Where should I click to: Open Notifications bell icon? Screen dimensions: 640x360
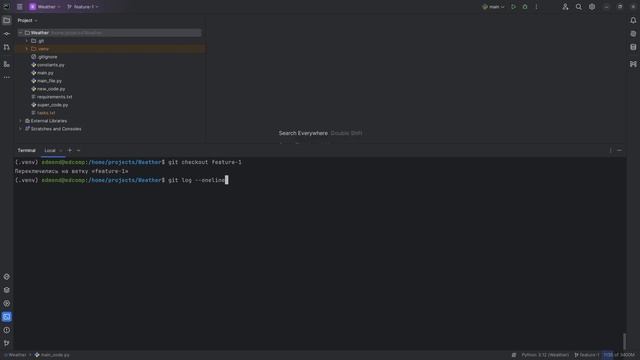[633, 20]
